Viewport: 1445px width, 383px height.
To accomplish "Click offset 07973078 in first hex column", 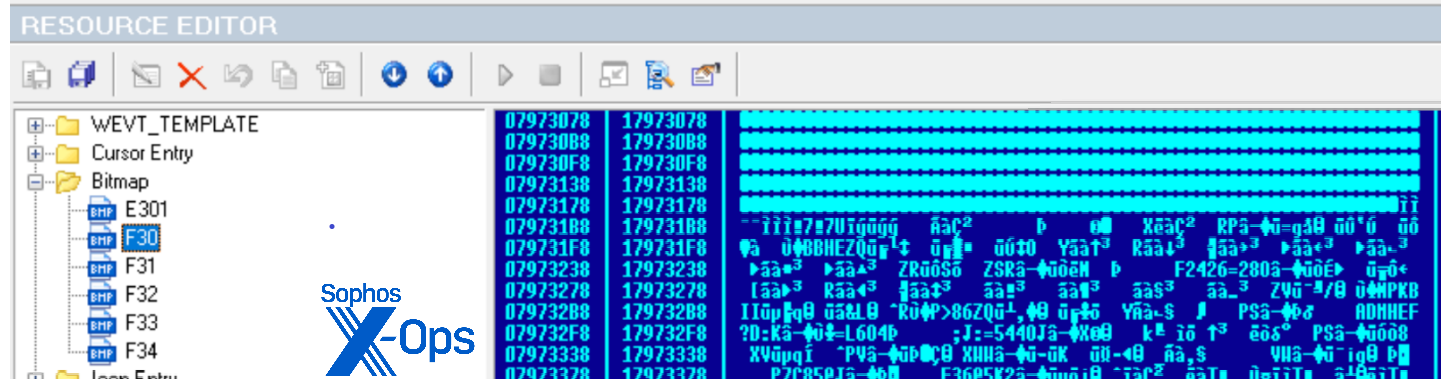I will 547,121.
